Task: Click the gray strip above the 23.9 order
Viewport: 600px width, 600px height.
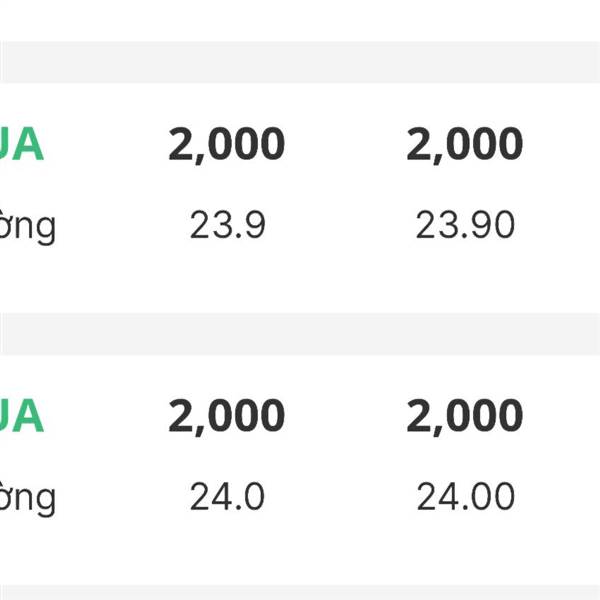Action: pyautogui.click(x=300, y=62)
